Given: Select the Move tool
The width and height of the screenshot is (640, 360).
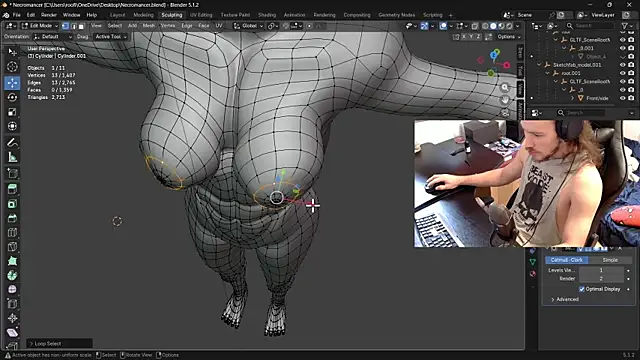Looking at the screenshot, I should 12,83.
